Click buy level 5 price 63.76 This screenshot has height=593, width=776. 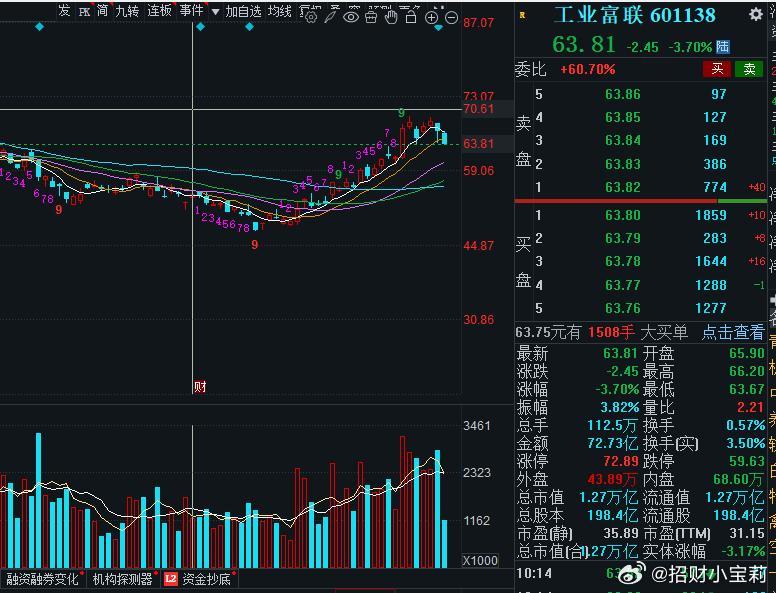(x=623, y=308)
